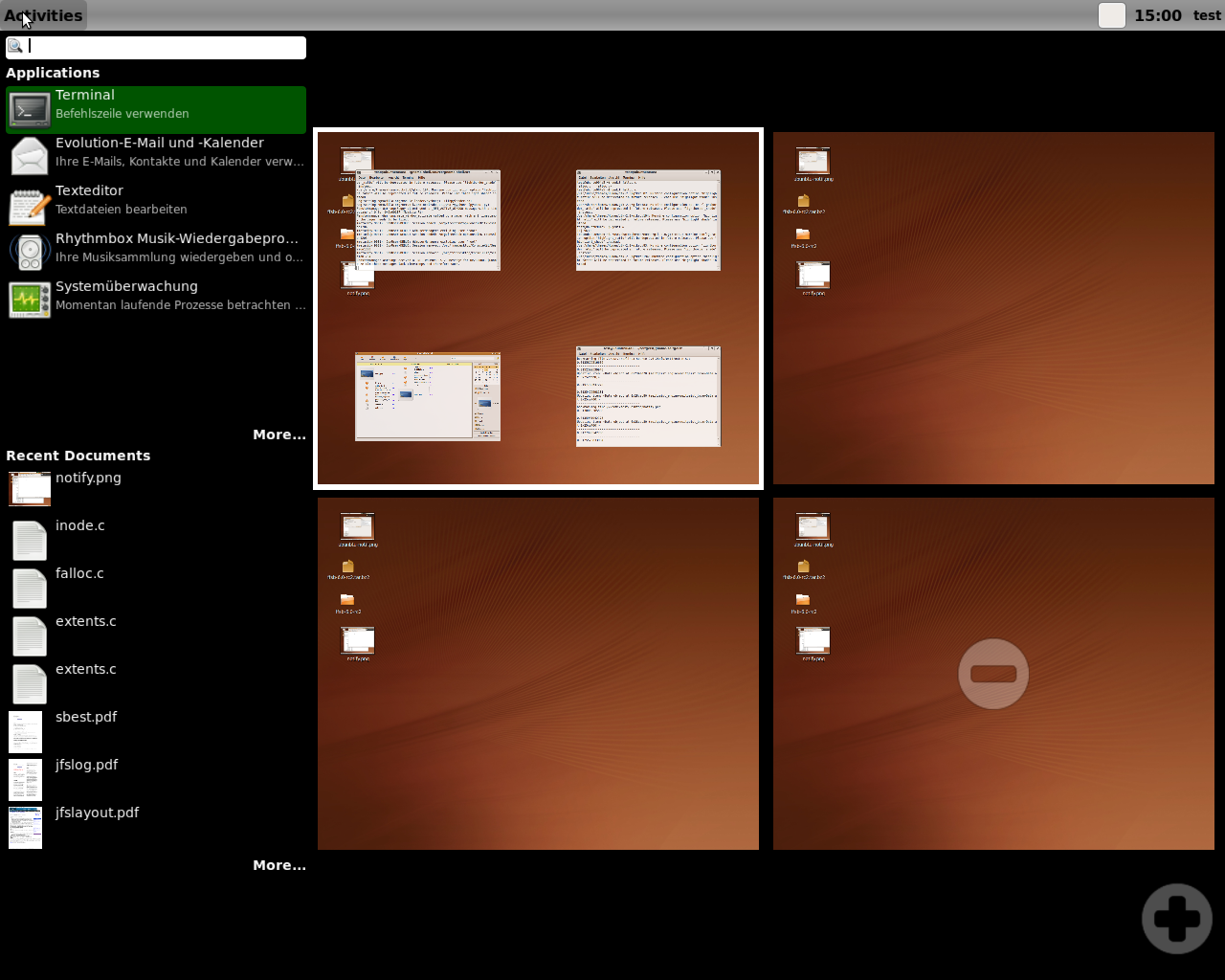Click the Activities button
The width and height of the screenshot is (1225, 980).
click(43, 15)
